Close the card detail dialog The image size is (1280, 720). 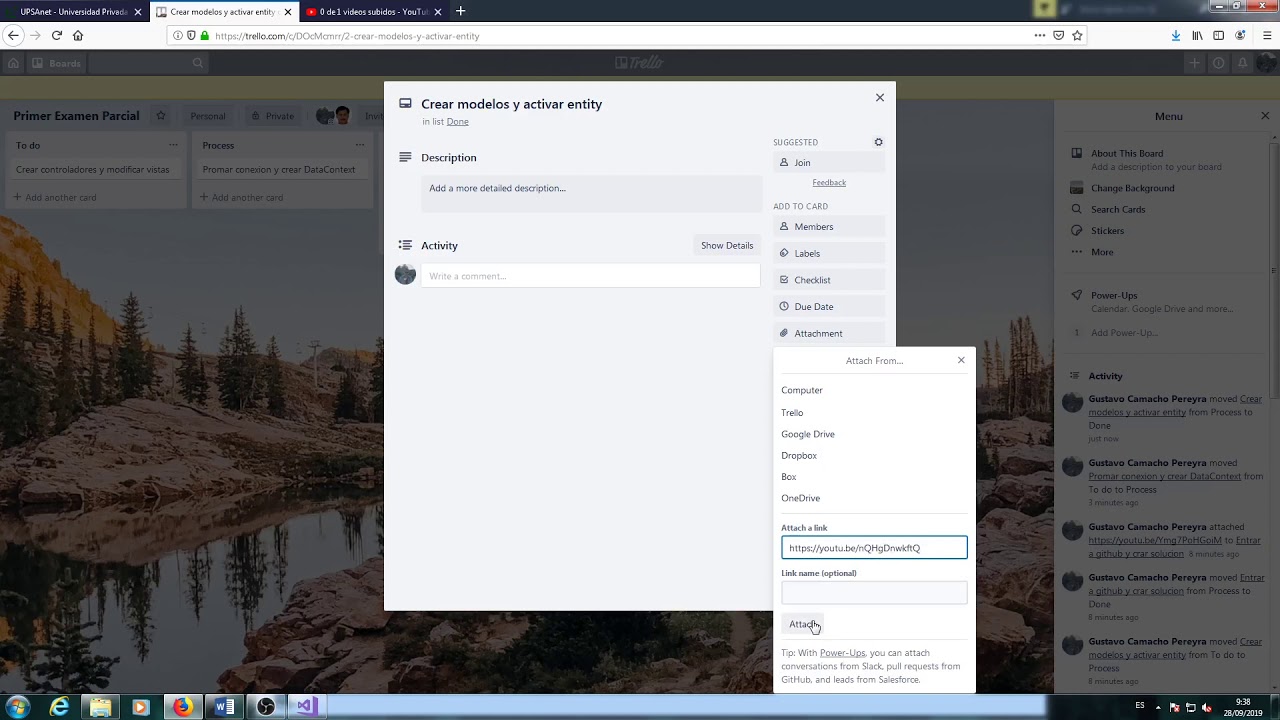880,97
